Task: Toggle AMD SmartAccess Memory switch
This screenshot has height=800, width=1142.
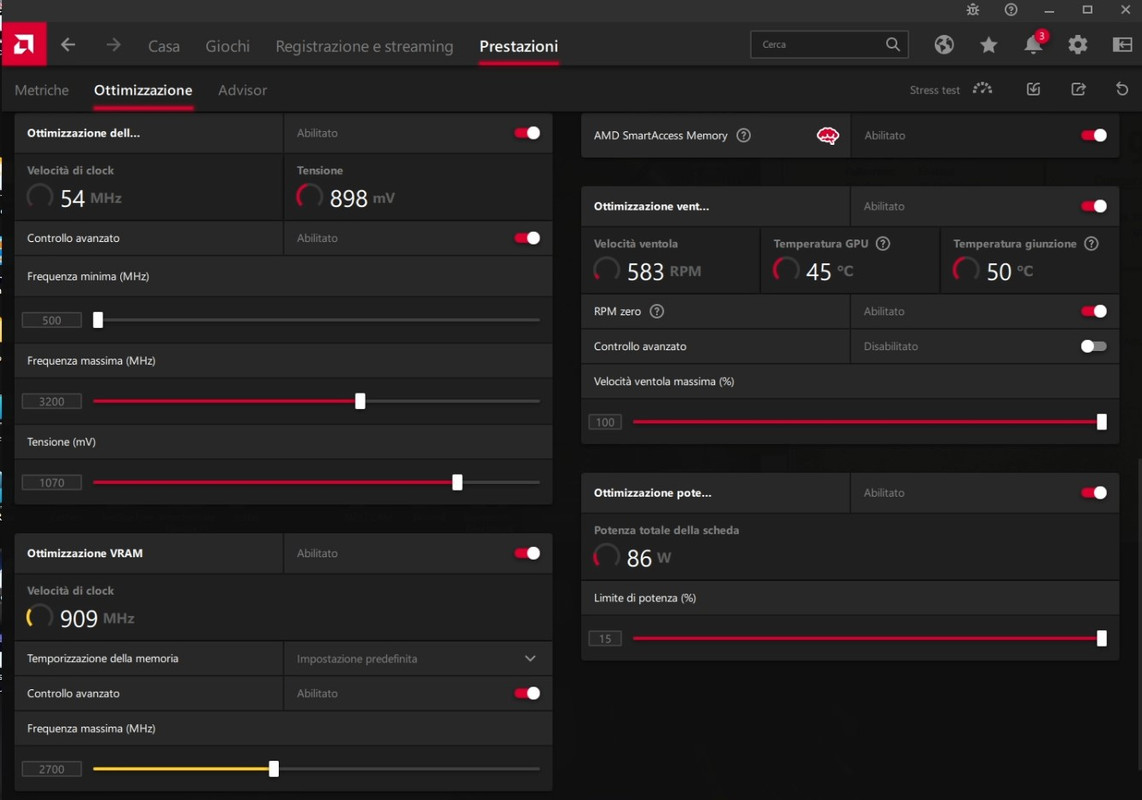Action: [1094, 136]
